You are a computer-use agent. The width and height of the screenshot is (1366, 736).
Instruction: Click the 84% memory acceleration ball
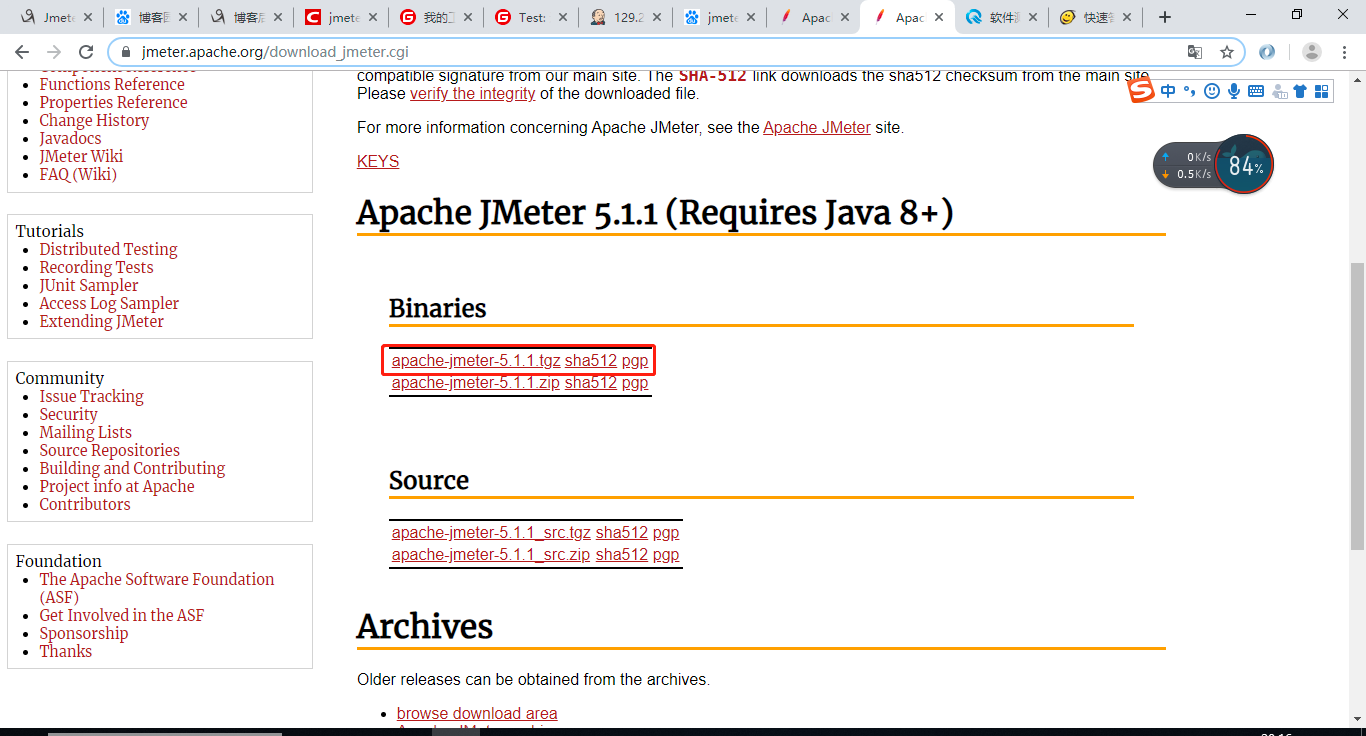[x=1243, y=165]
